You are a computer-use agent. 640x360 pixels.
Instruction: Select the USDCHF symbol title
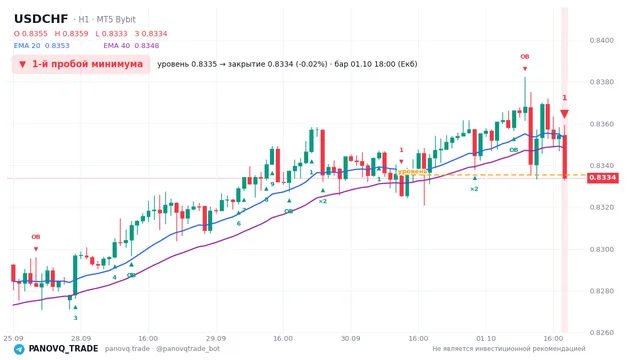[41, 19]
